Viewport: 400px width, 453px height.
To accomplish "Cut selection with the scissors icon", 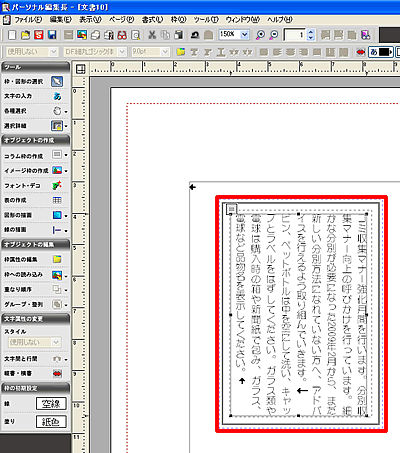I will [x=152, y=35].
